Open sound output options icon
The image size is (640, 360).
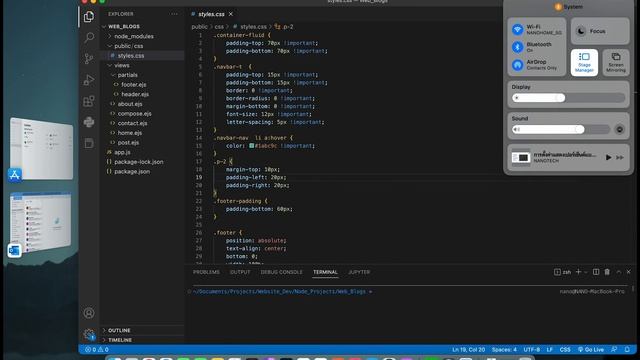(619, 129)
